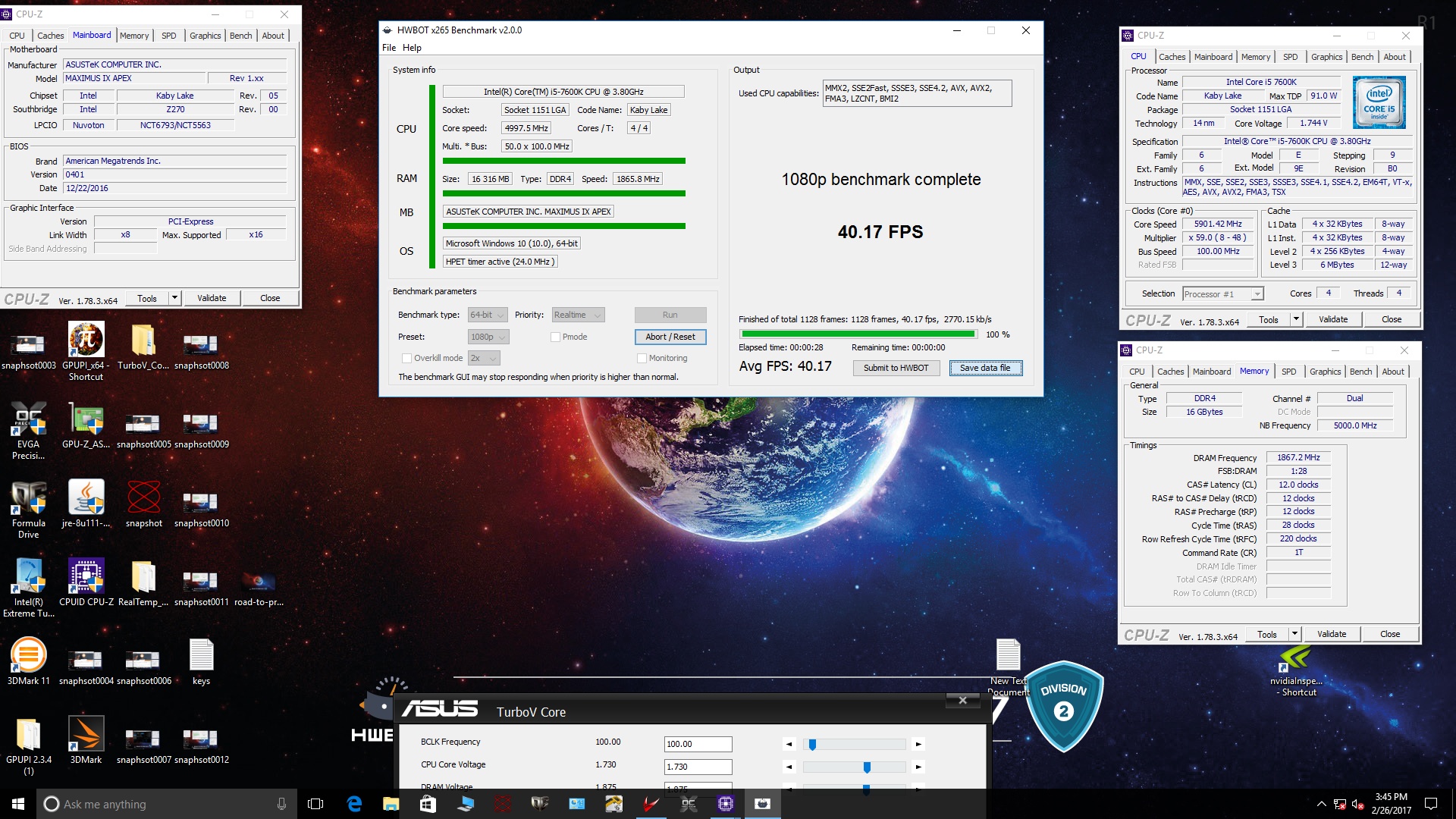
Task: Launch EVGA Precision desktop shortcut
Action: pos(29,430)
